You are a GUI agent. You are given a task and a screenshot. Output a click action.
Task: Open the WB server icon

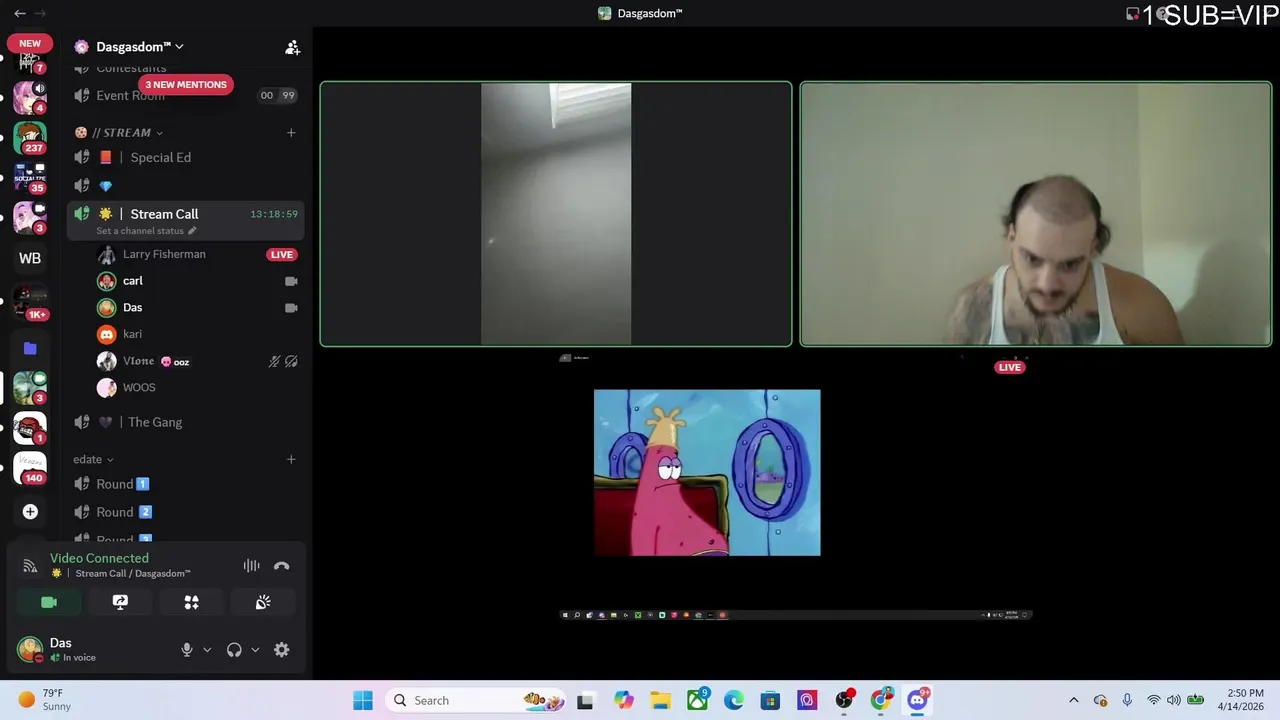pos(30,259)
